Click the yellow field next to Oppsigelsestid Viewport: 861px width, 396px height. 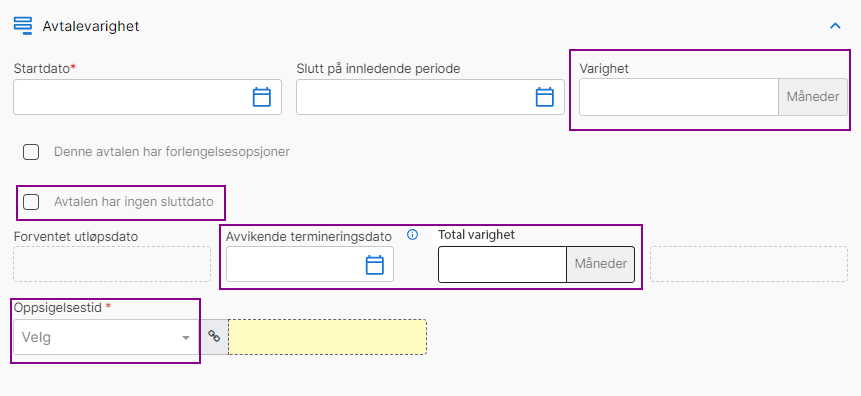[x=327, y=337]
